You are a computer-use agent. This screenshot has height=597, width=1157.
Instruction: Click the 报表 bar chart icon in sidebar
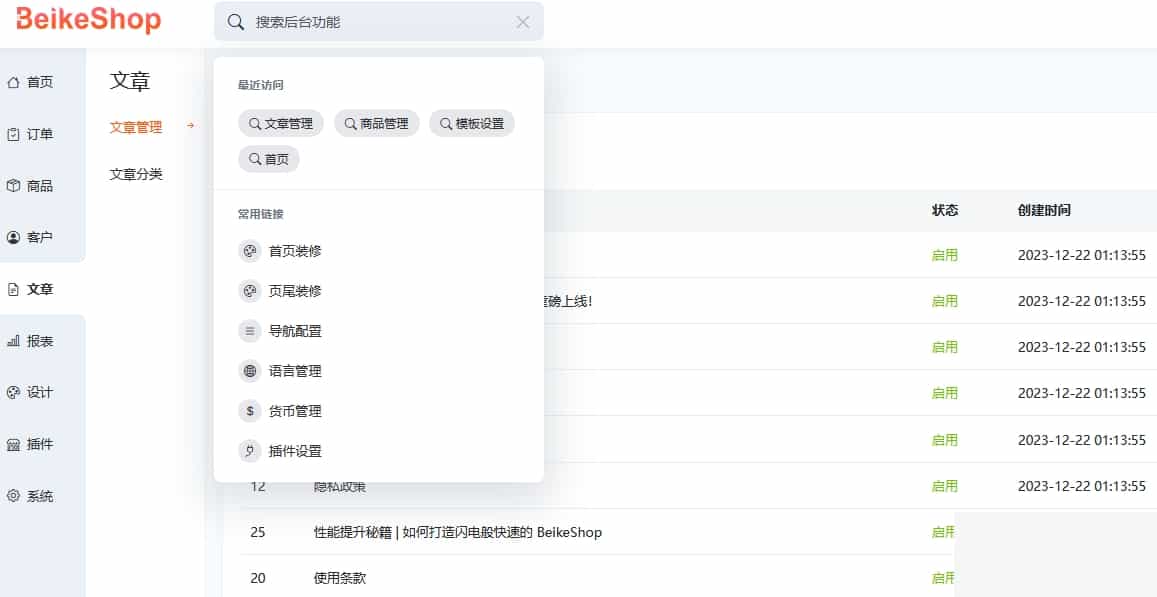click(x=13, y=341)
